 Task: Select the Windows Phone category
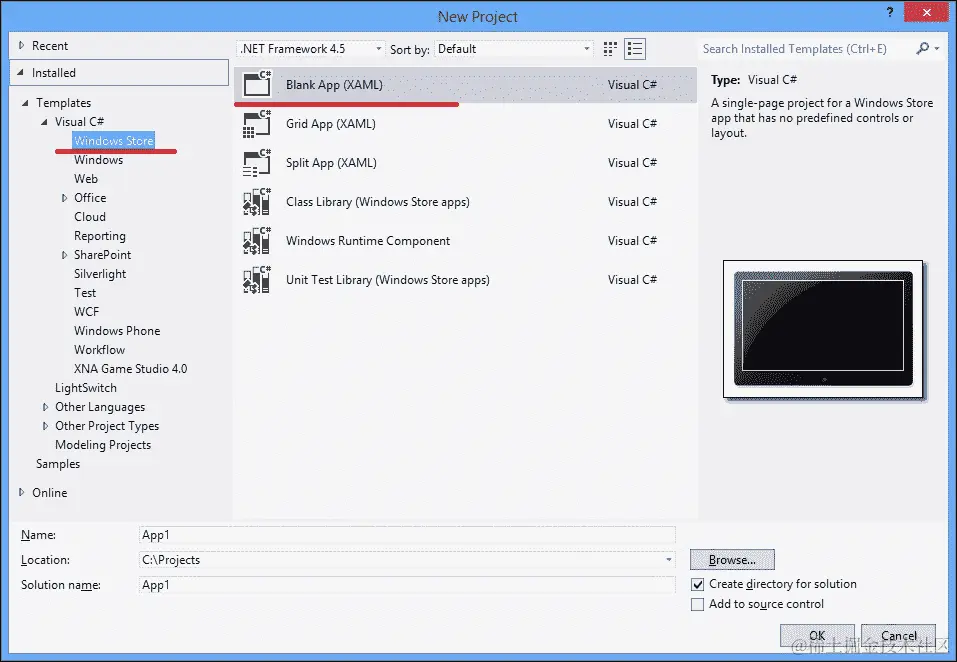[x=117, y=331]
